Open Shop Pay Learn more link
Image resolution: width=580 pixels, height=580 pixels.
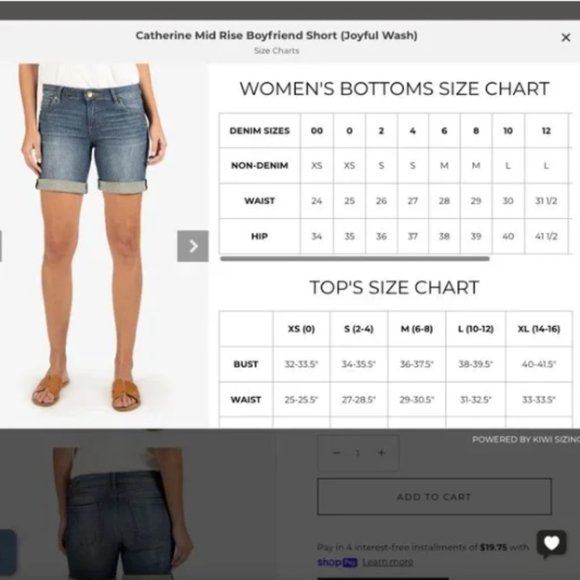click(x=388, y=562)
